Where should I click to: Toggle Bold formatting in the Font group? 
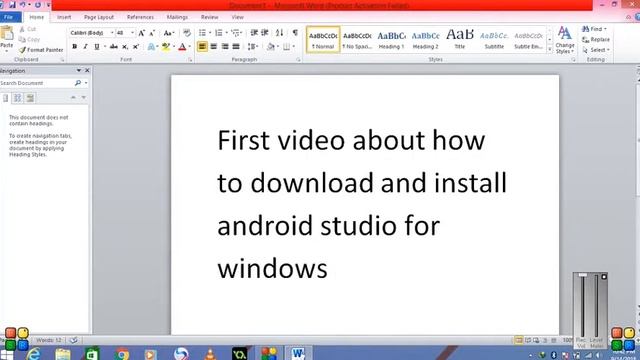point(74,47)
